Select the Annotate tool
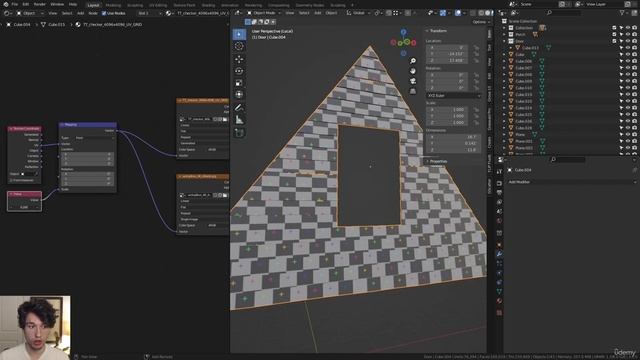Image resolution: width=640 pixels, height=360 pixels. pyautogui.click(x=239, y=108)
